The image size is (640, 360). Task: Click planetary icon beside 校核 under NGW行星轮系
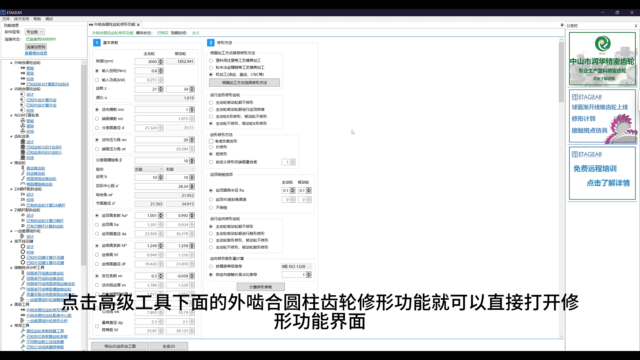click(23, 131)
